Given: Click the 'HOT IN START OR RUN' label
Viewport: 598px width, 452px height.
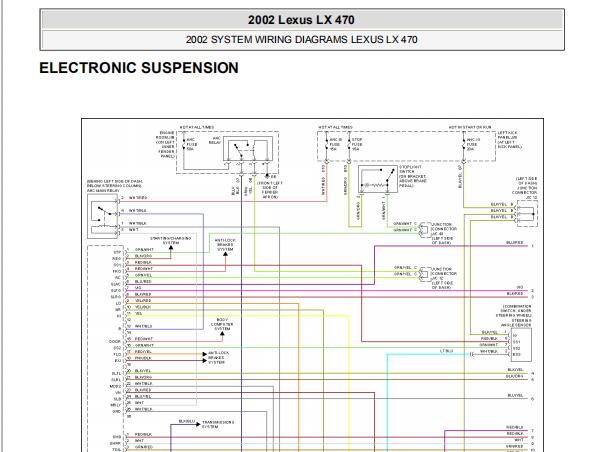Looking at the screenshot, I should pyautogui.click(x=470, y=127).
